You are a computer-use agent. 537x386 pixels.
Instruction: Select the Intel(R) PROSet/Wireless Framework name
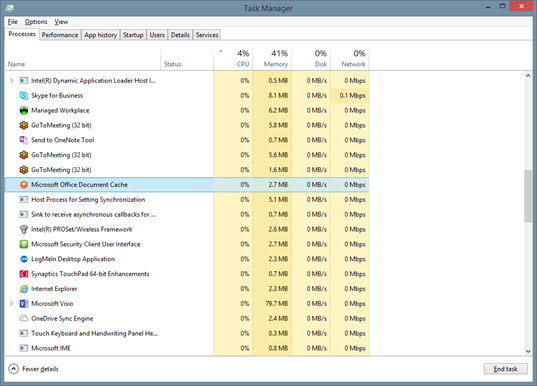point(82,229)
